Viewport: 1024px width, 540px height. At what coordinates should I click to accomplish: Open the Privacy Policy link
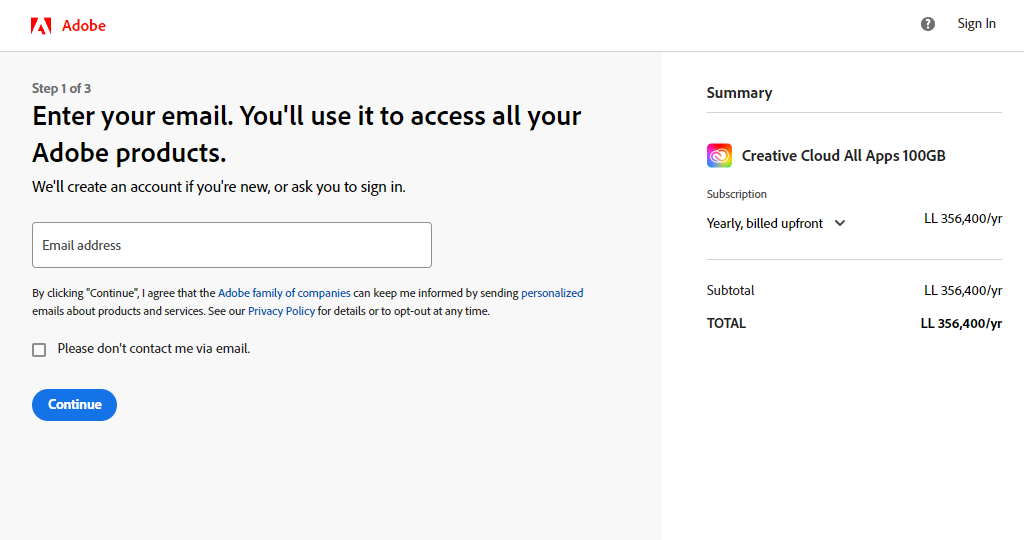point(281,311)
